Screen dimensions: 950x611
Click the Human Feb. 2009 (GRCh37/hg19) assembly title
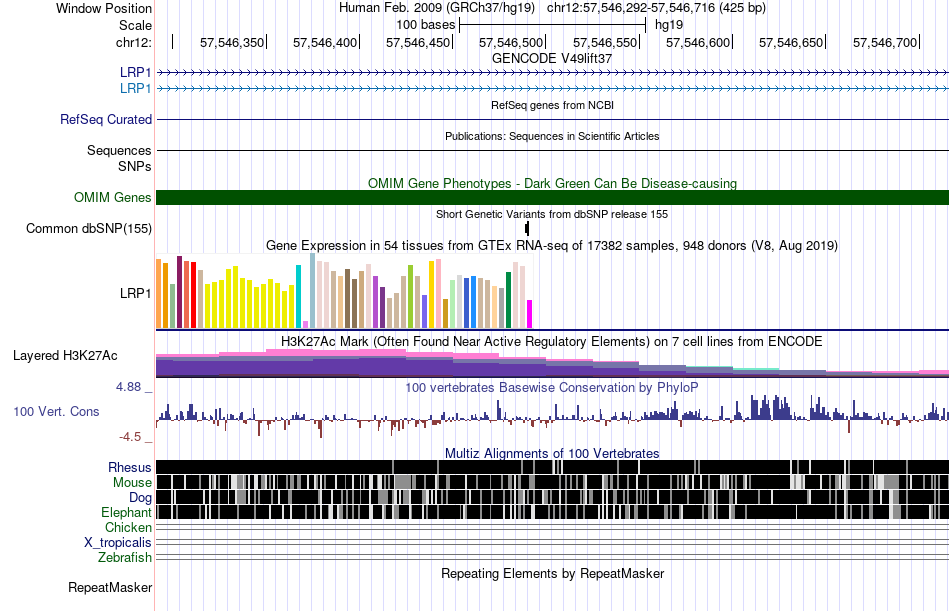click(437, 8)
